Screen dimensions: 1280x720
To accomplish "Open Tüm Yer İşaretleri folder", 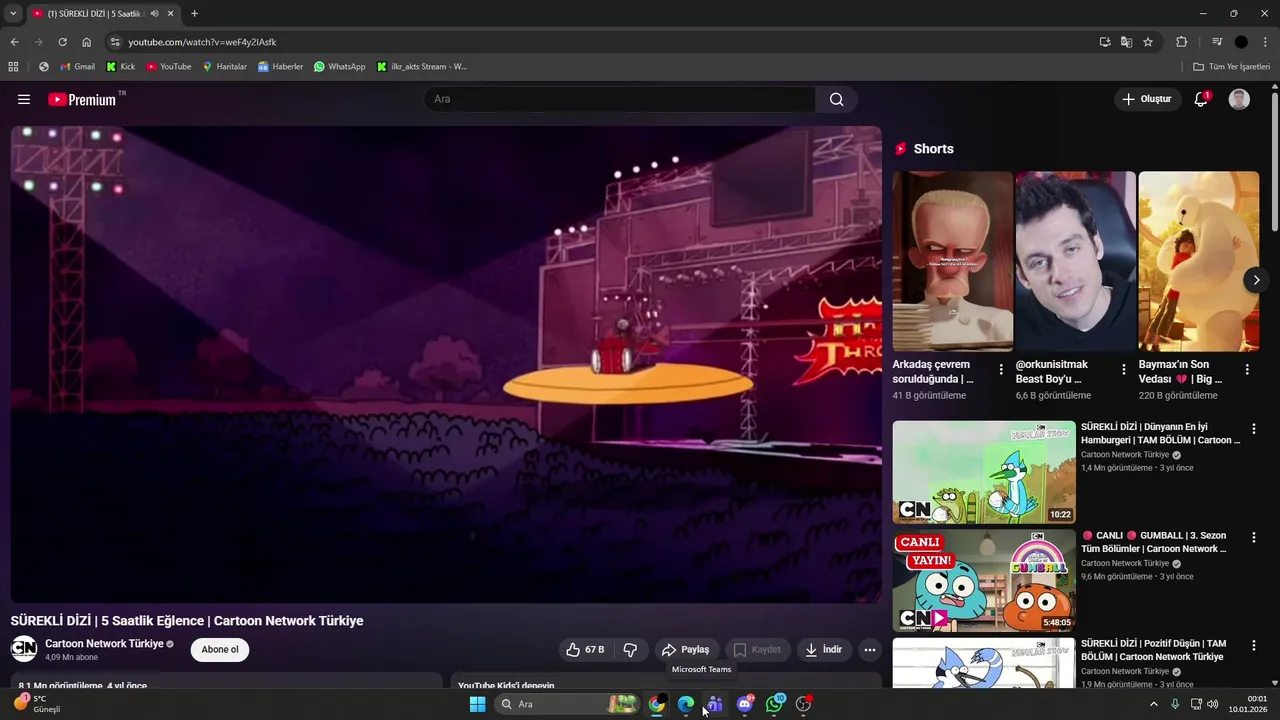I will pyautogui.click(x=1231, y=67).
